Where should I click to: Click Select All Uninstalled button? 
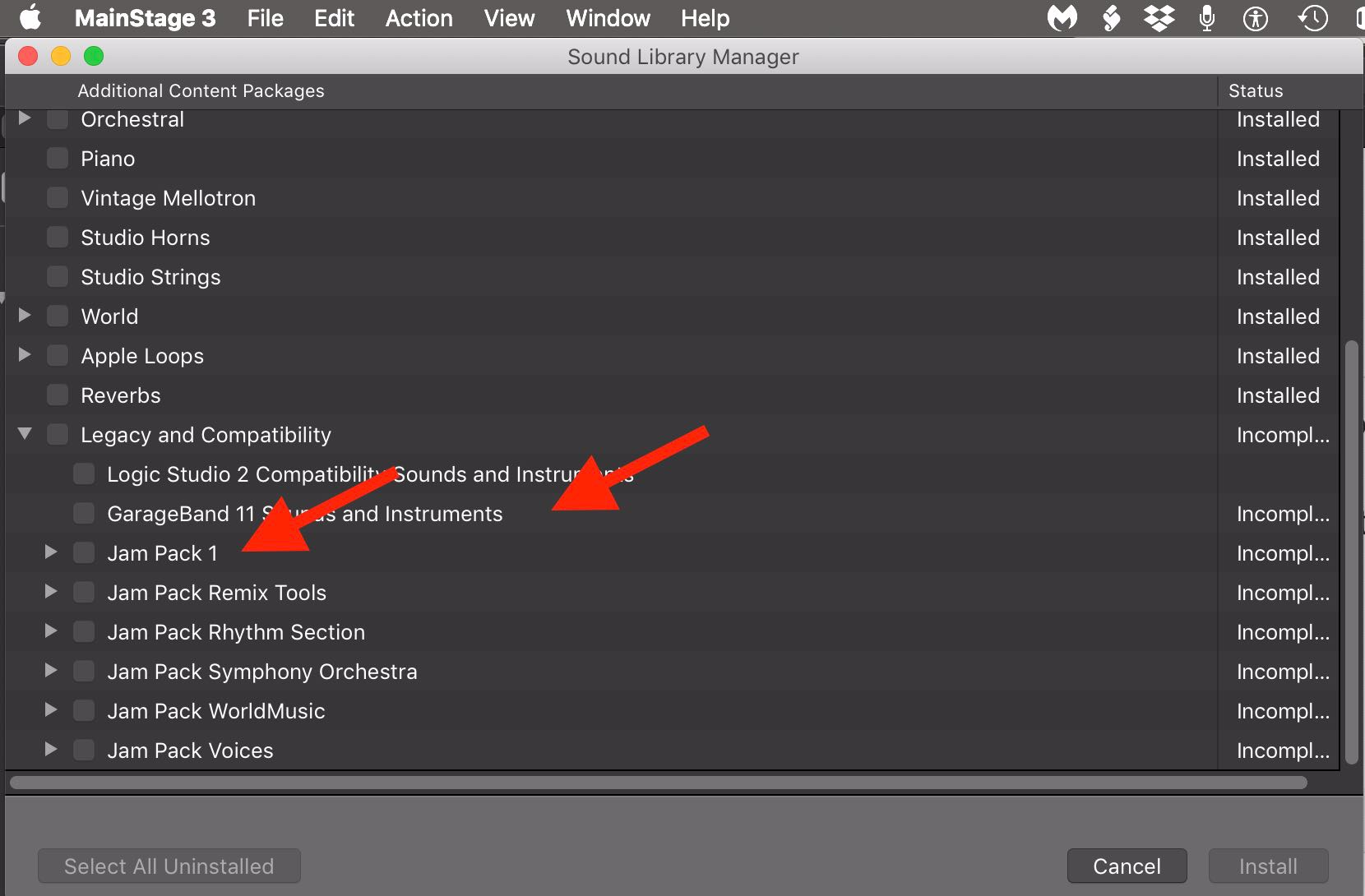[x=169, y=866]
